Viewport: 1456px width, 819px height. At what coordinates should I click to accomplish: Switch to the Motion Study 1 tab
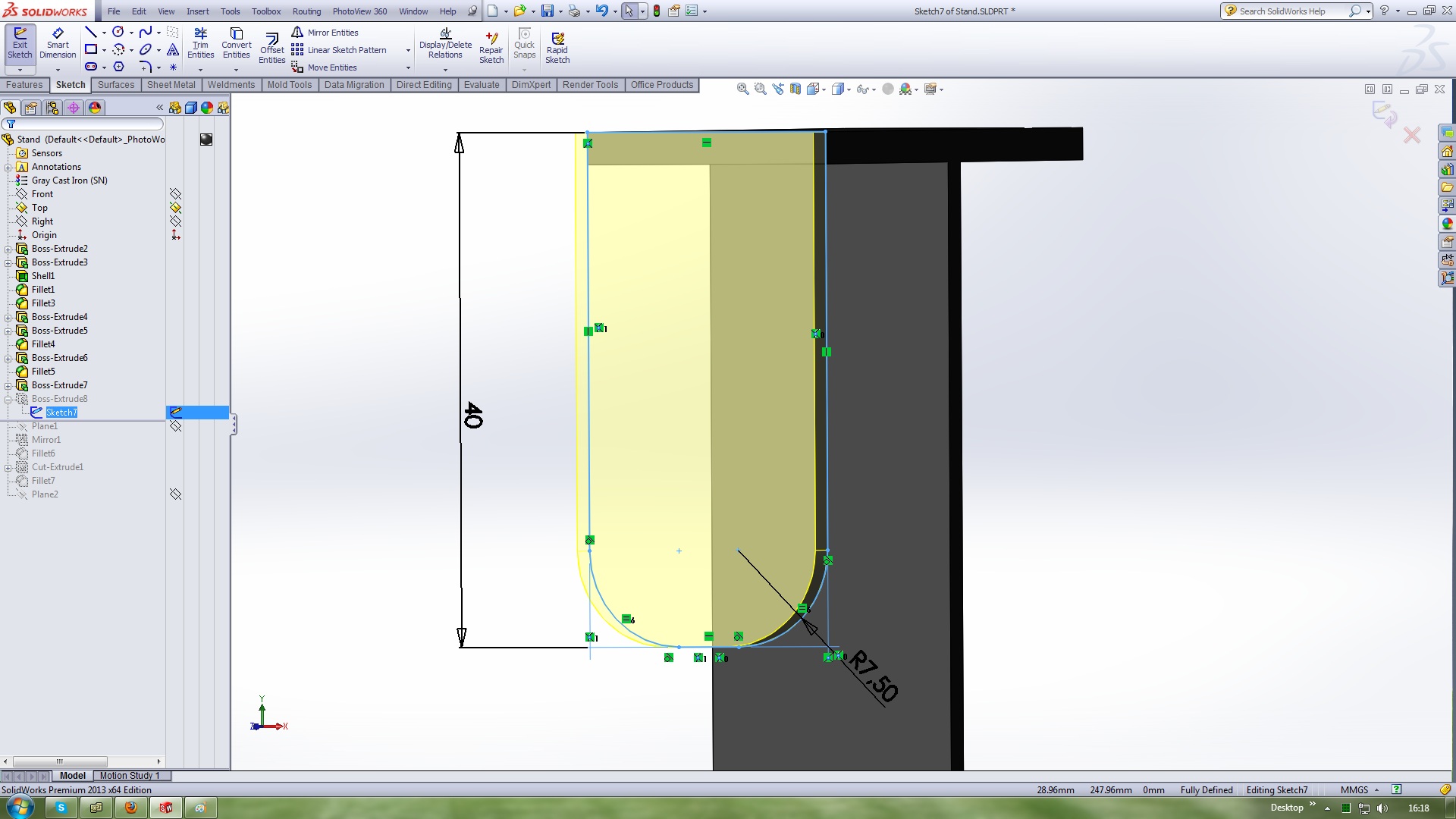[x=130, y=776]
